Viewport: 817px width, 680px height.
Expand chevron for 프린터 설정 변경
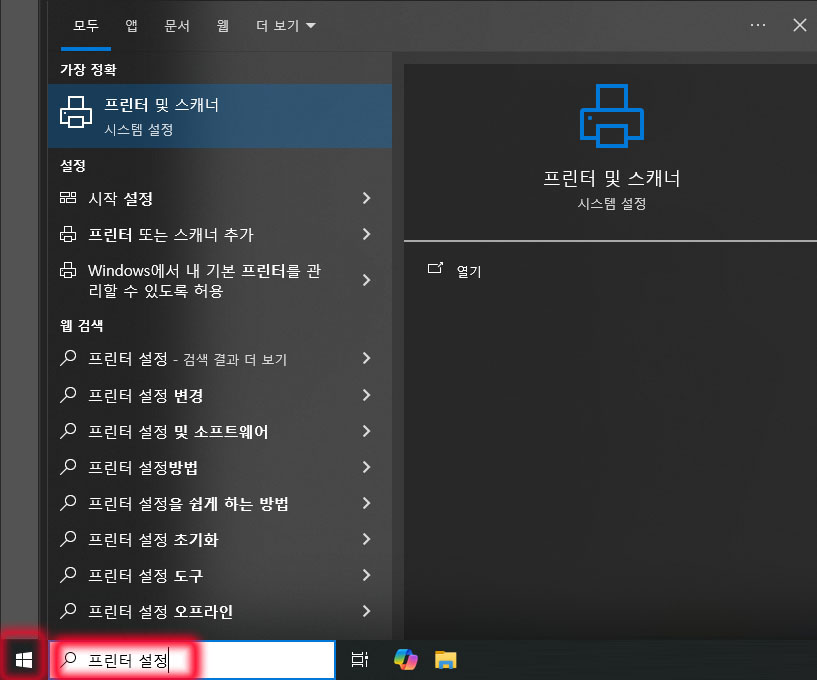click(x=366, y=395)
